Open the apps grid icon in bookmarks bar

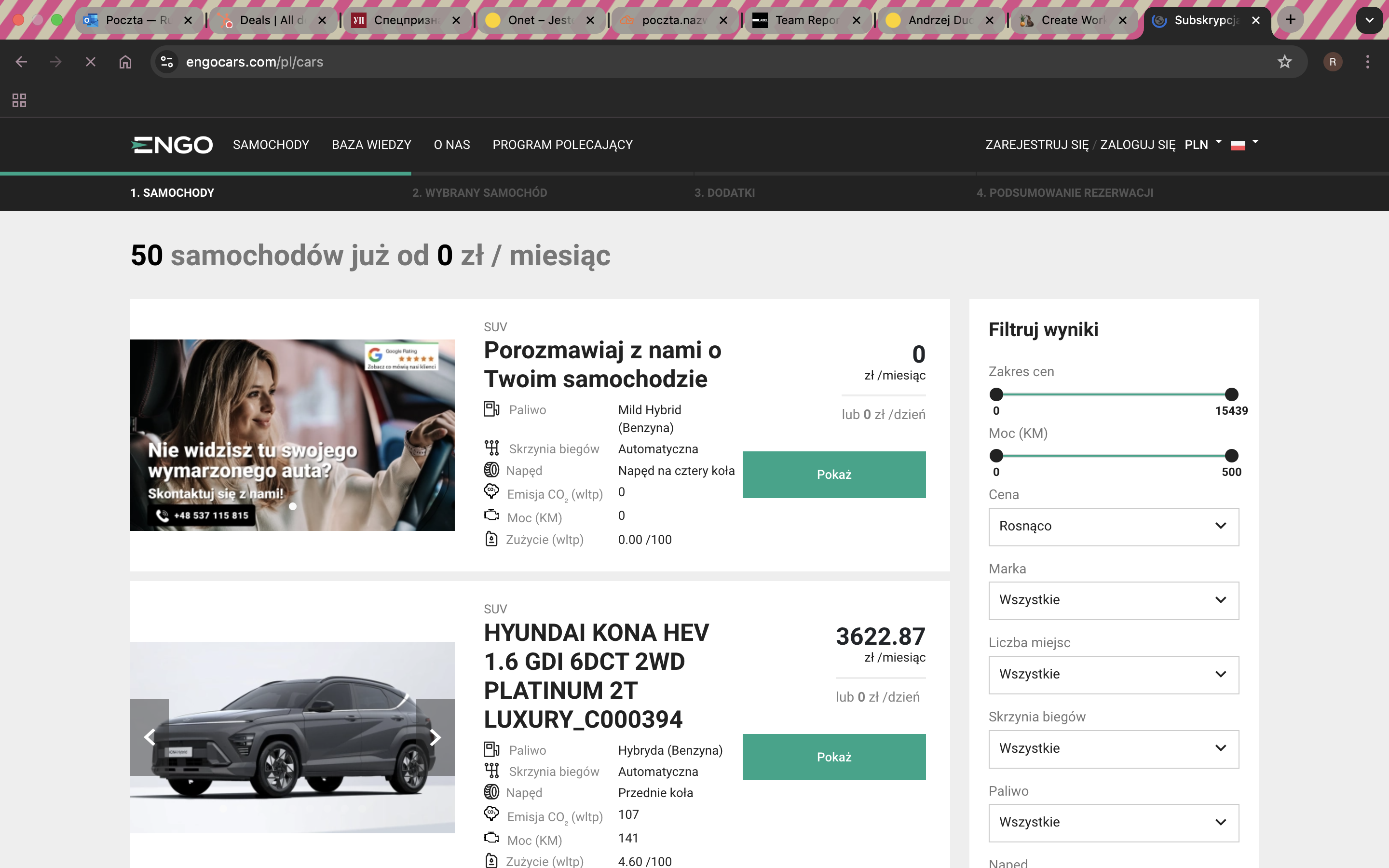(x=19, y=100)
